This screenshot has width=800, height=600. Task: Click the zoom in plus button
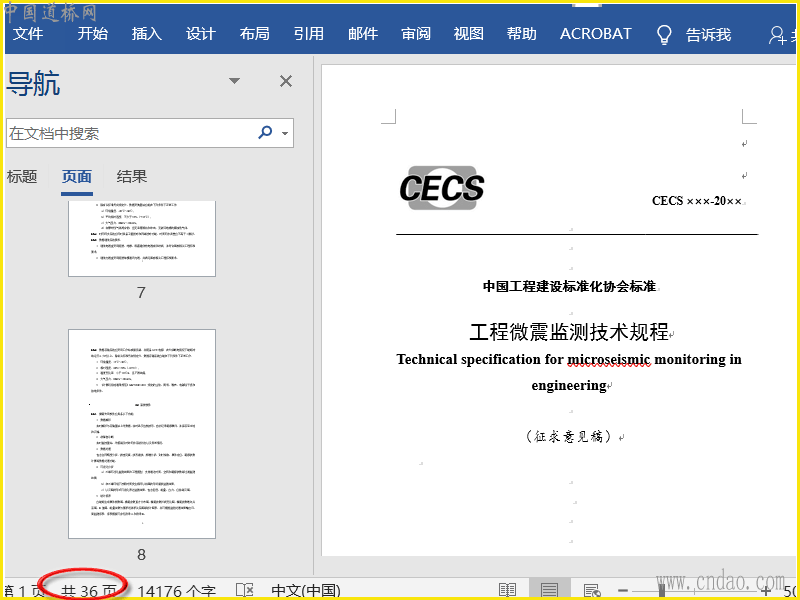[x=766, y=591]
